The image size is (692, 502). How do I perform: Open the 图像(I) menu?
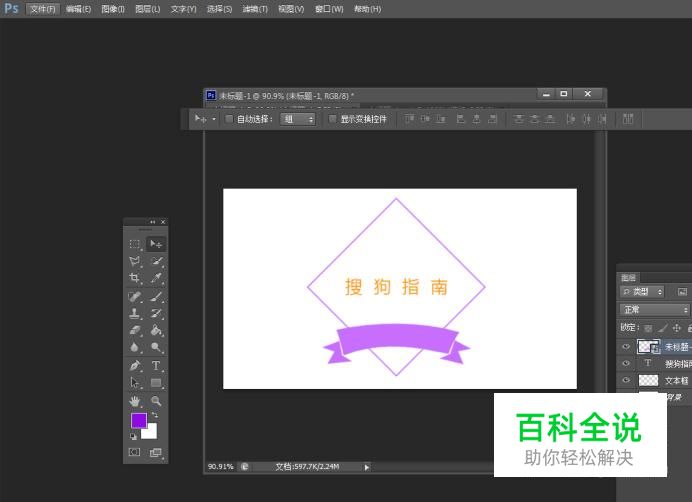[x=113, y=9]
